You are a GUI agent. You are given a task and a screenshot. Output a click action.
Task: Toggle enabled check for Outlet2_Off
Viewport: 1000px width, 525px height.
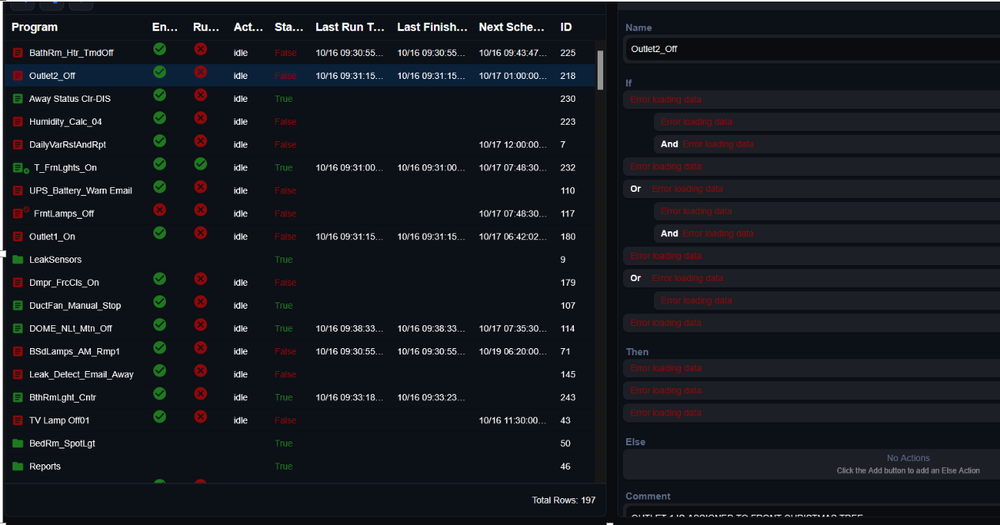click(x=159, y=72)
